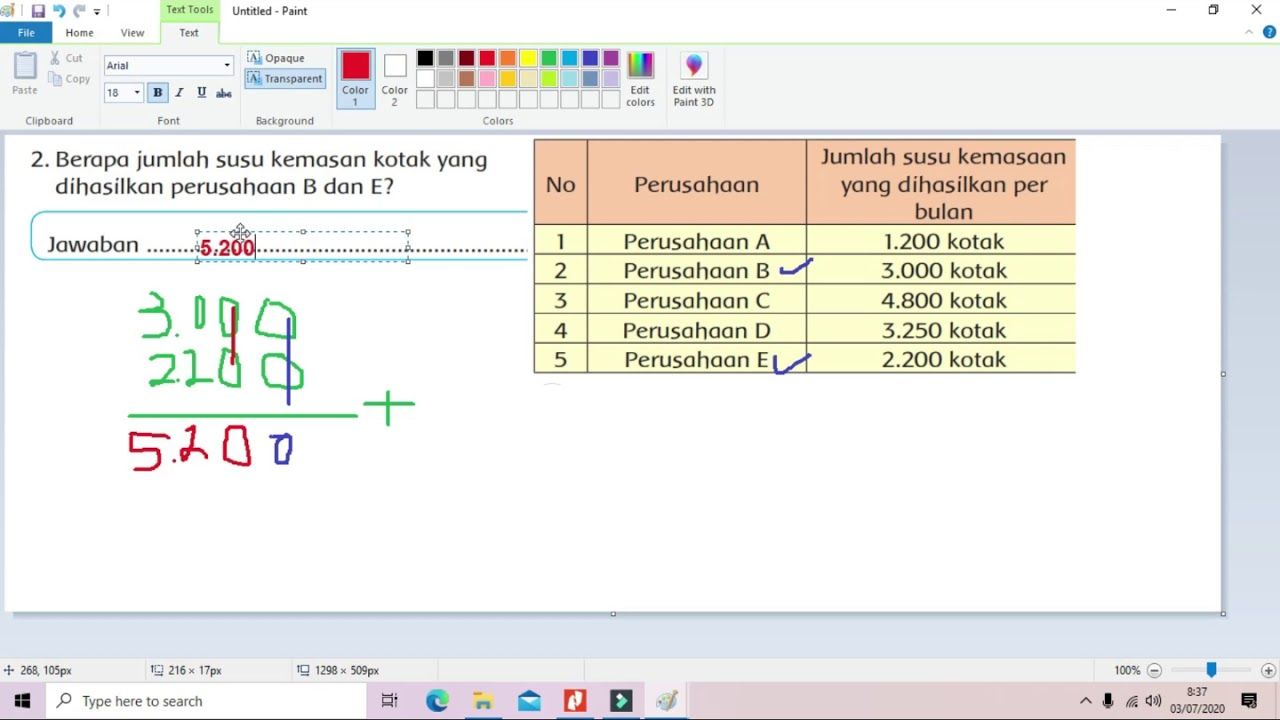The image size is (1280, 720).
Task: Click the taskbar search box
Action: click(206, 701)
